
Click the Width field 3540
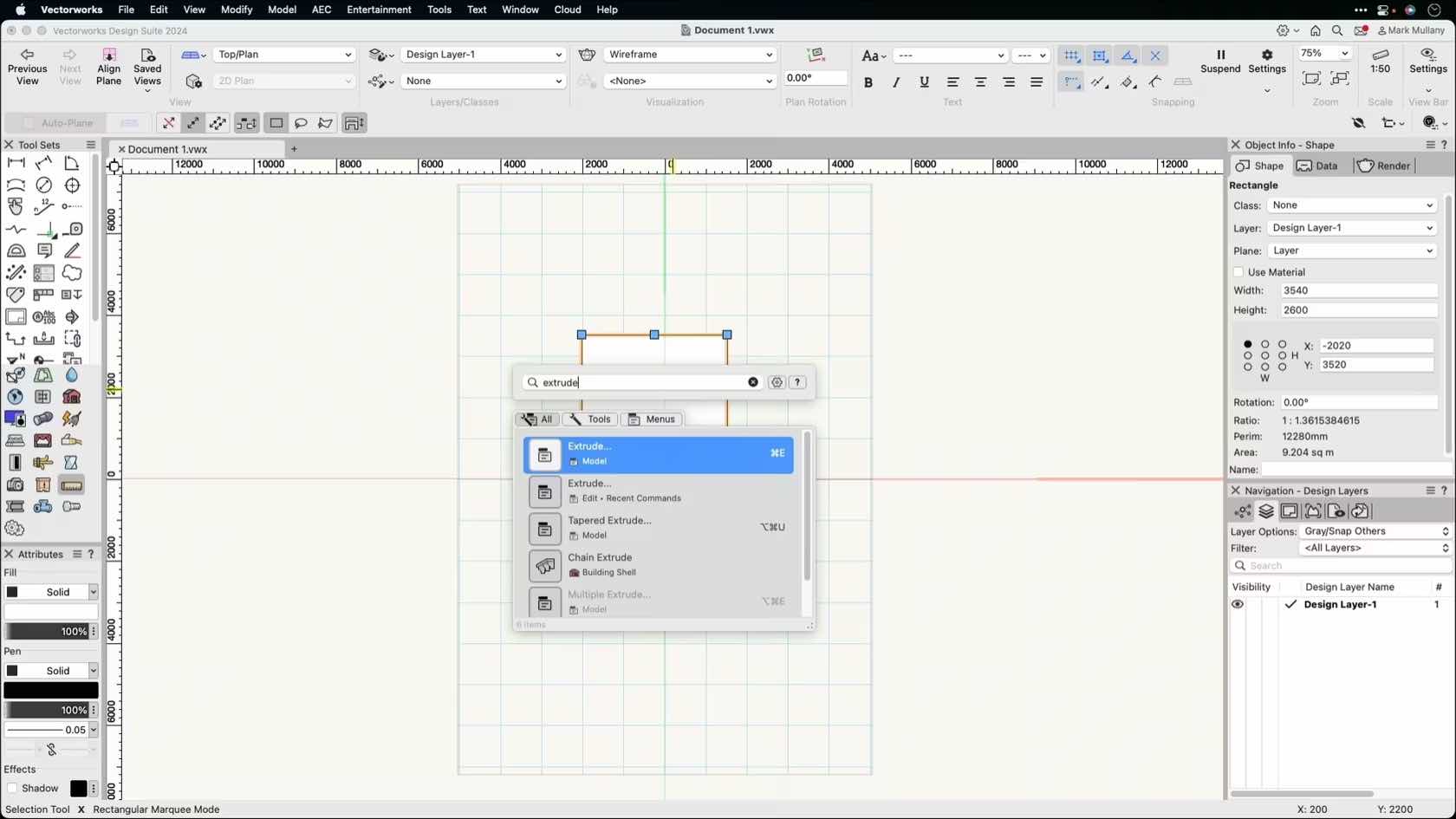pos(1358,291)
